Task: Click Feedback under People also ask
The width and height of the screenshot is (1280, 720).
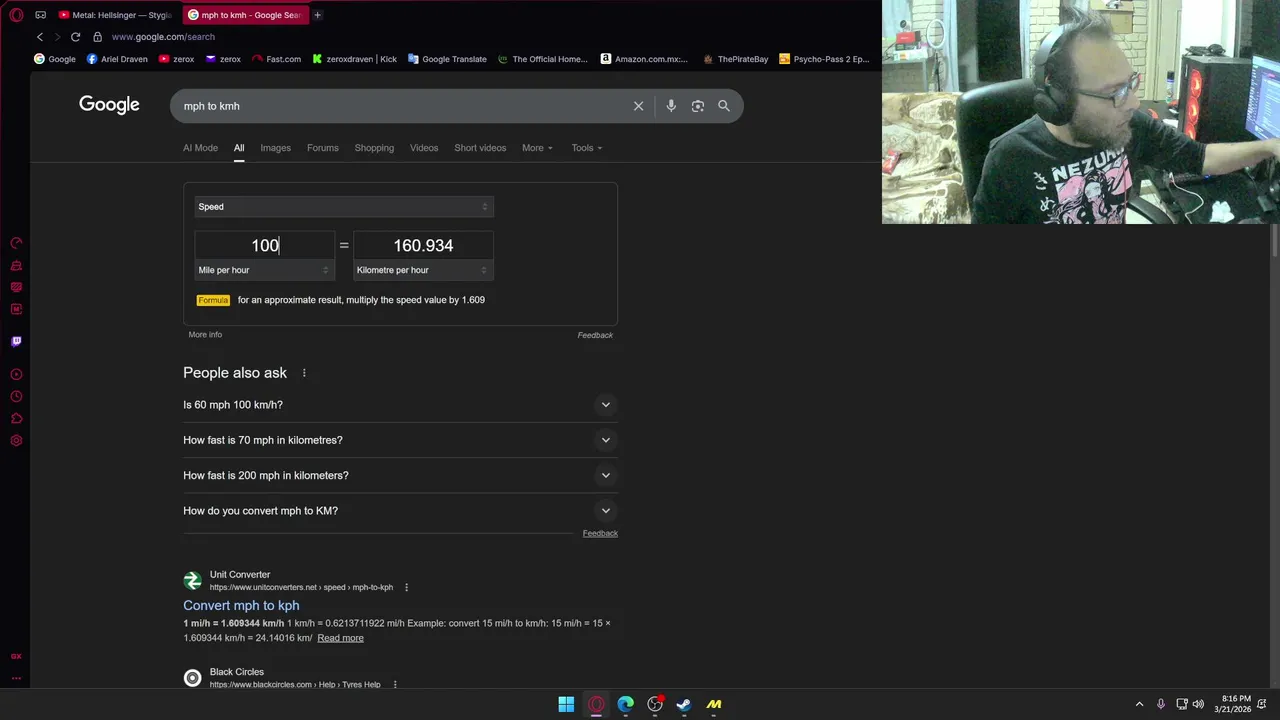Action: [x=600, y=533]
